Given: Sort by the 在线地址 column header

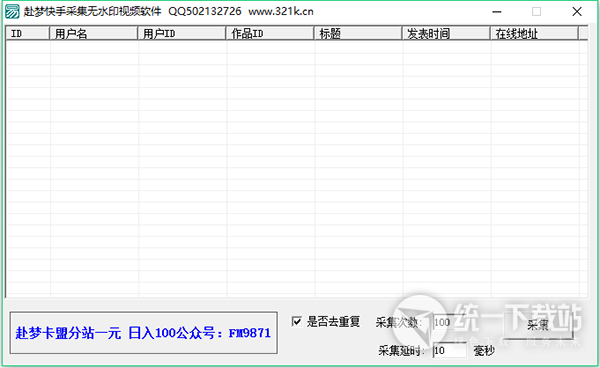Looking at the screenshot, I should point(534,34).
